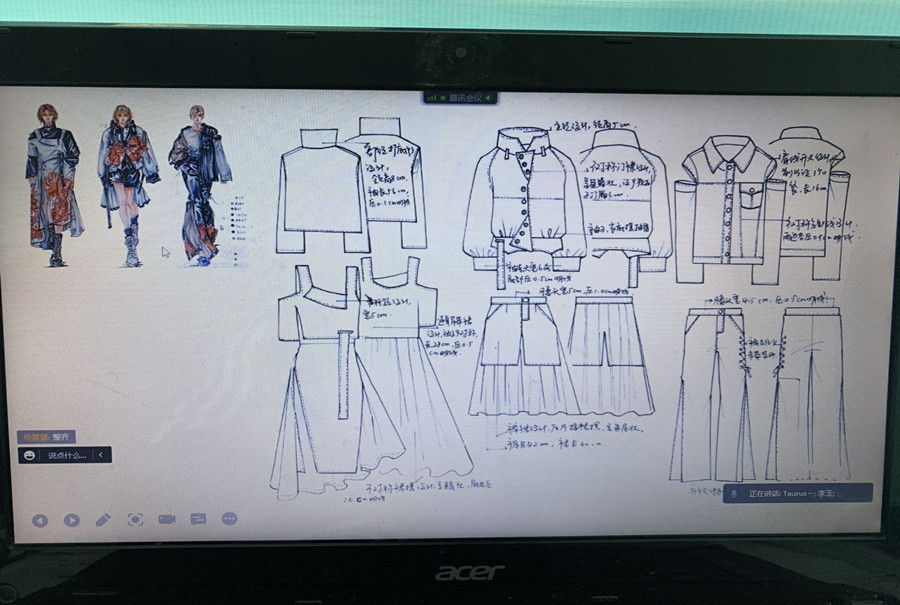Click the third fashion model illustration
The height and width of the screenshot is (605, 900).
[x=197, y=185]
